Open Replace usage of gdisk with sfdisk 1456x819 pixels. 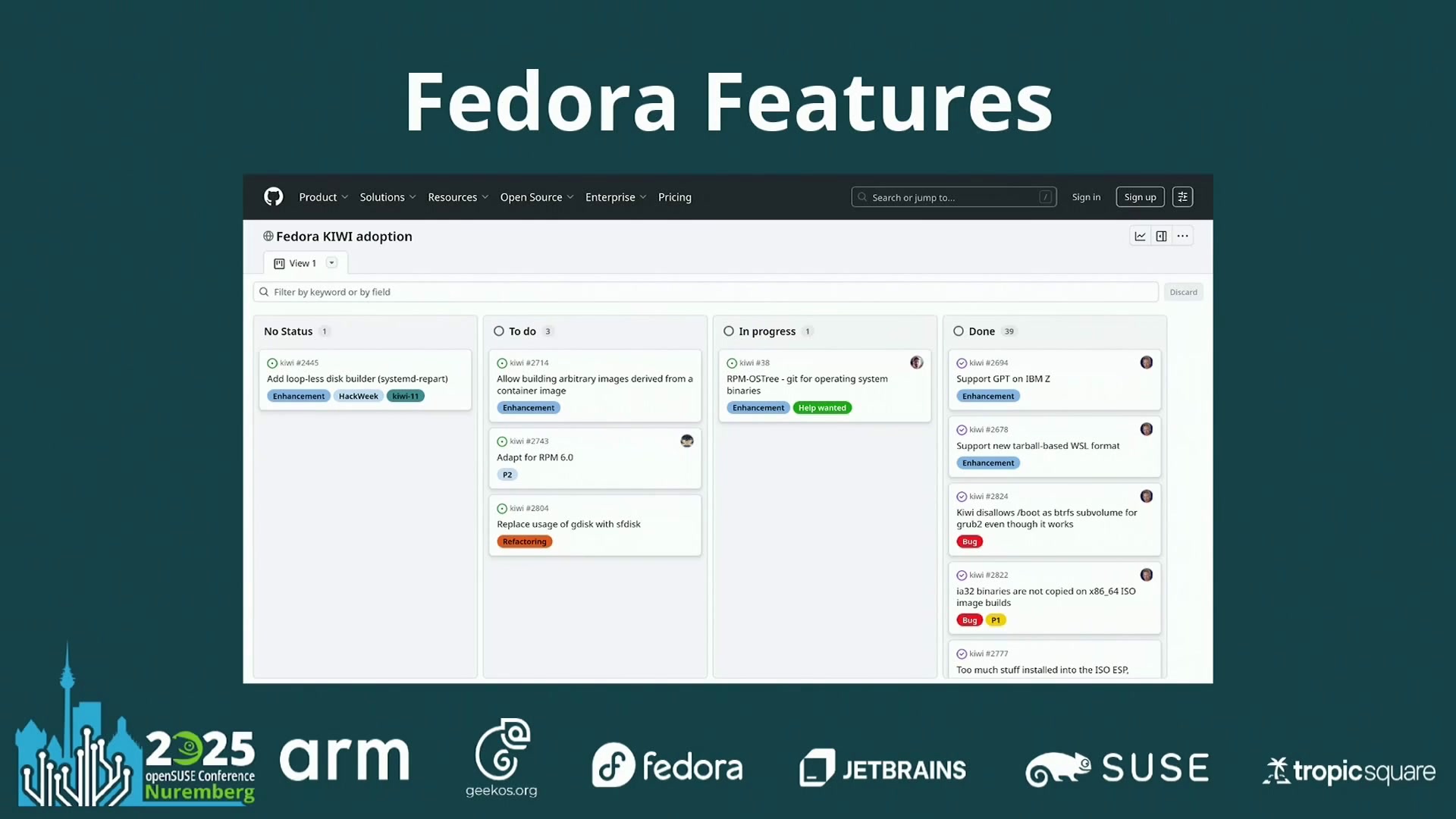(569, 524)
